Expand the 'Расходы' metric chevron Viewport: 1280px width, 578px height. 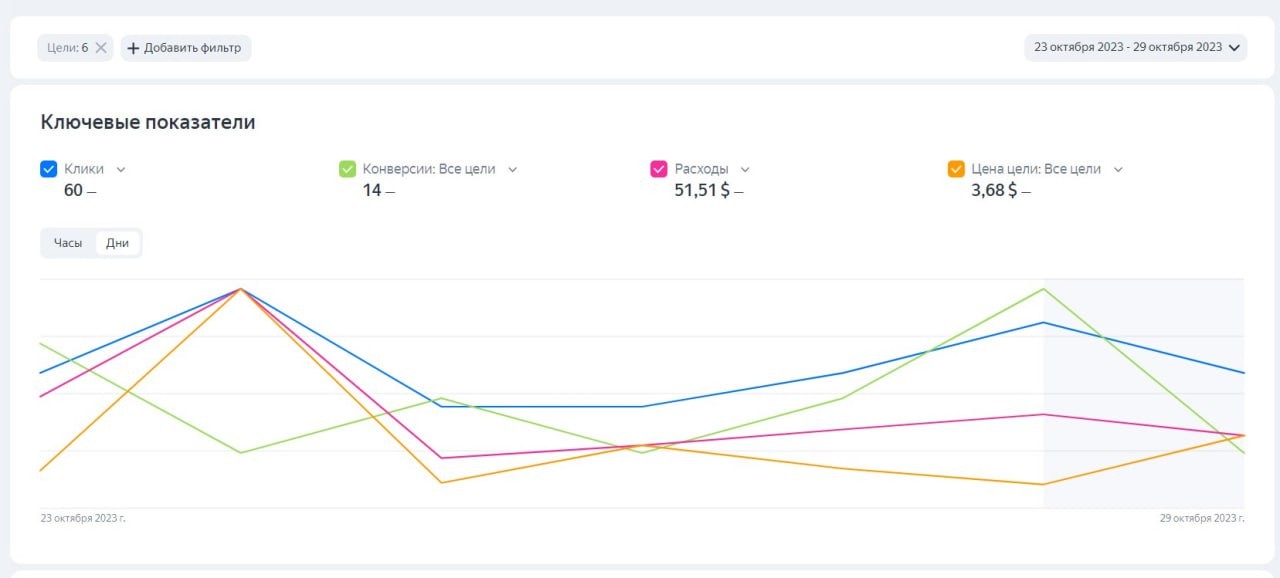click(x=745, y=169)
